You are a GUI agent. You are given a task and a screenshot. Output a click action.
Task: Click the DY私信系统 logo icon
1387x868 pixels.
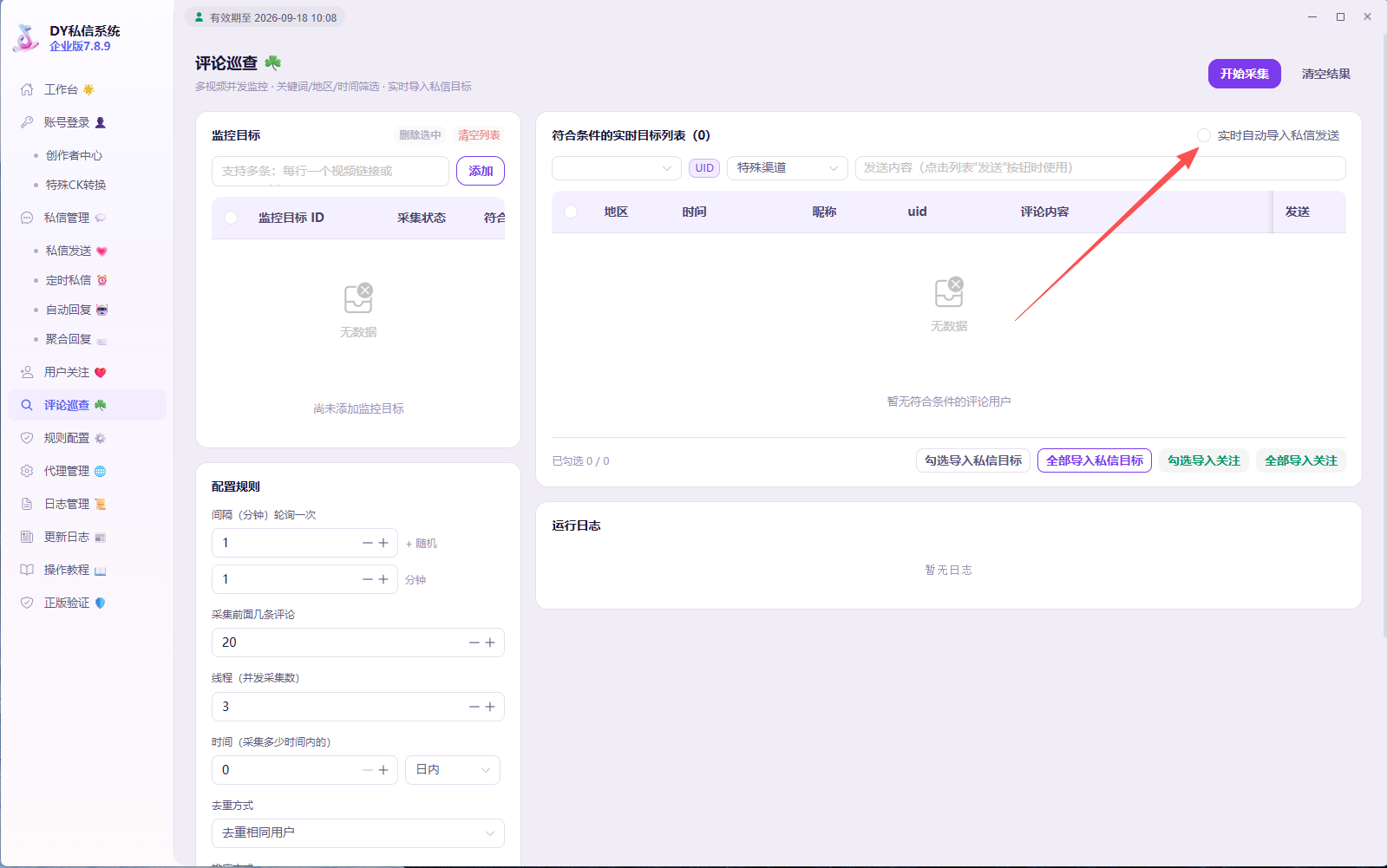pyautogui.click(x=27, y=38)
